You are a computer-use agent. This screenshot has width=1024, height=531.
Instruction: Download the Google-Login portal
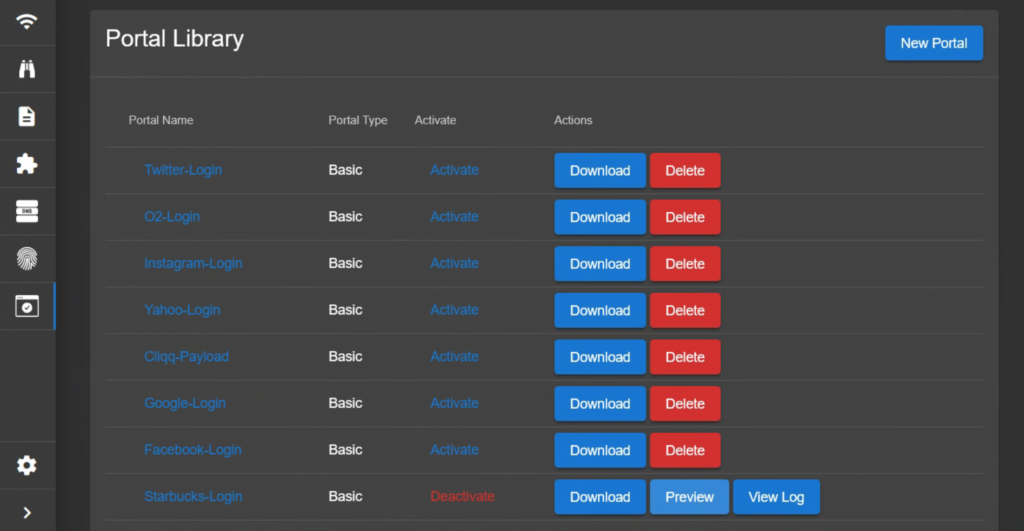(600, 404)
